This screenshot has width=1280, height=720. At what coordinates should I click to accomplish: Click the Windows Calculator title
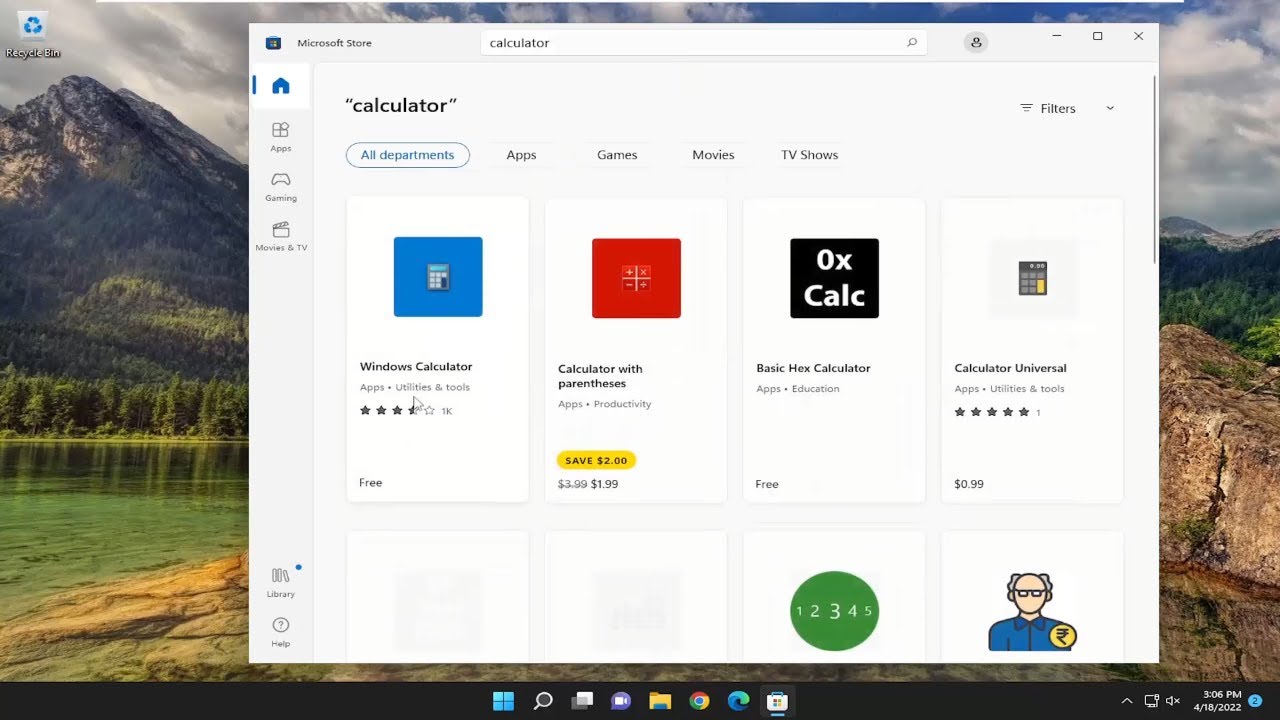[x=416, y=366]
